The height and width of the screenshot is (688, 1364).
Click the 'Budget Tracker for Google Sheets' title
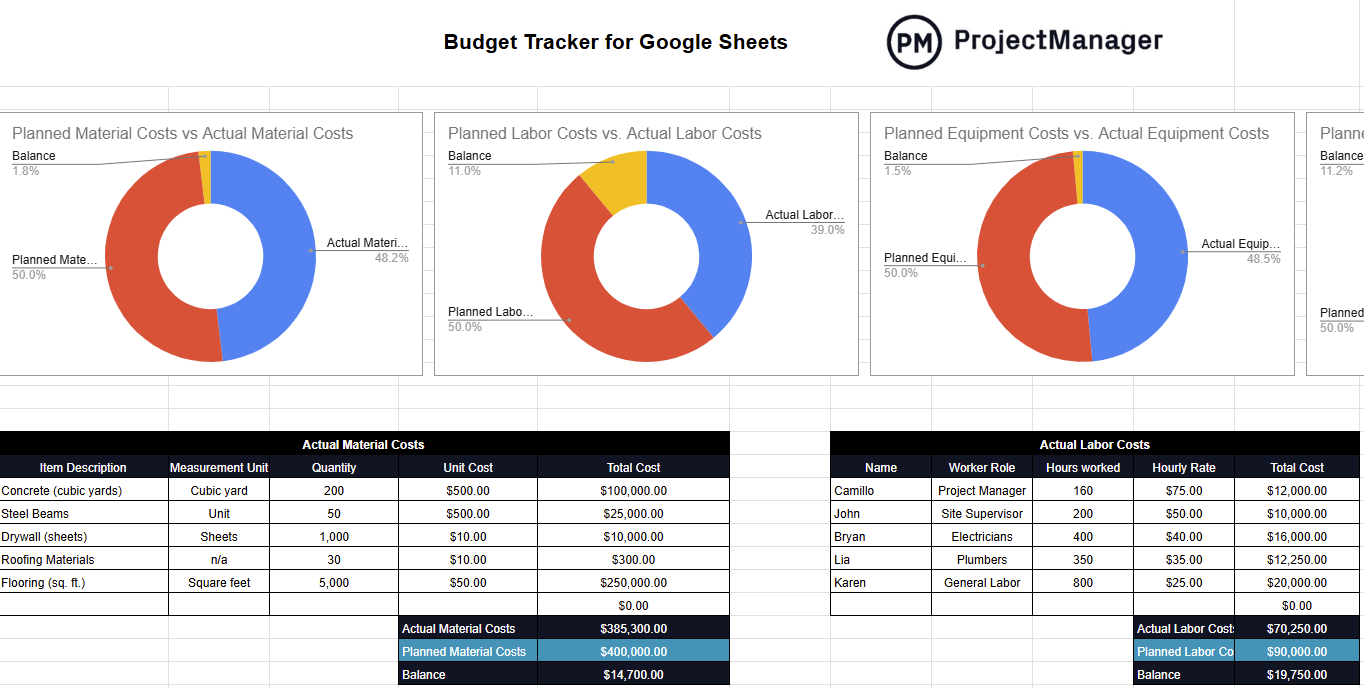click(x=616, y=42)
